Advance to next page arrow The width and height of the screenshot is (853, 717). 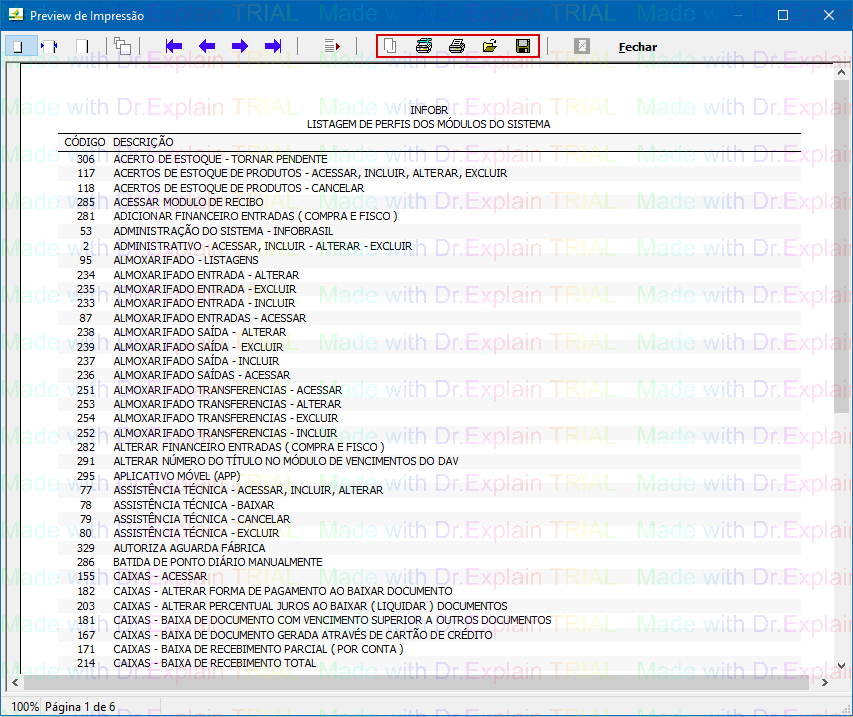[x=240, y=46]
